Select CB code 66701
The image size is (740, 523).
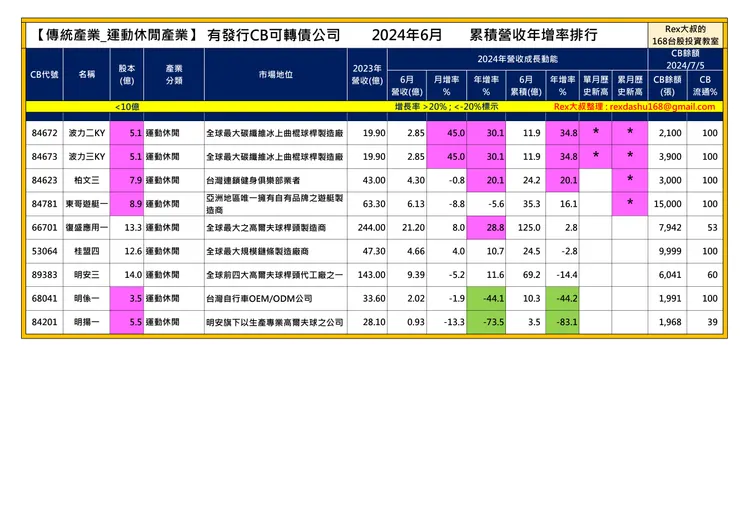tap(44, 228)
